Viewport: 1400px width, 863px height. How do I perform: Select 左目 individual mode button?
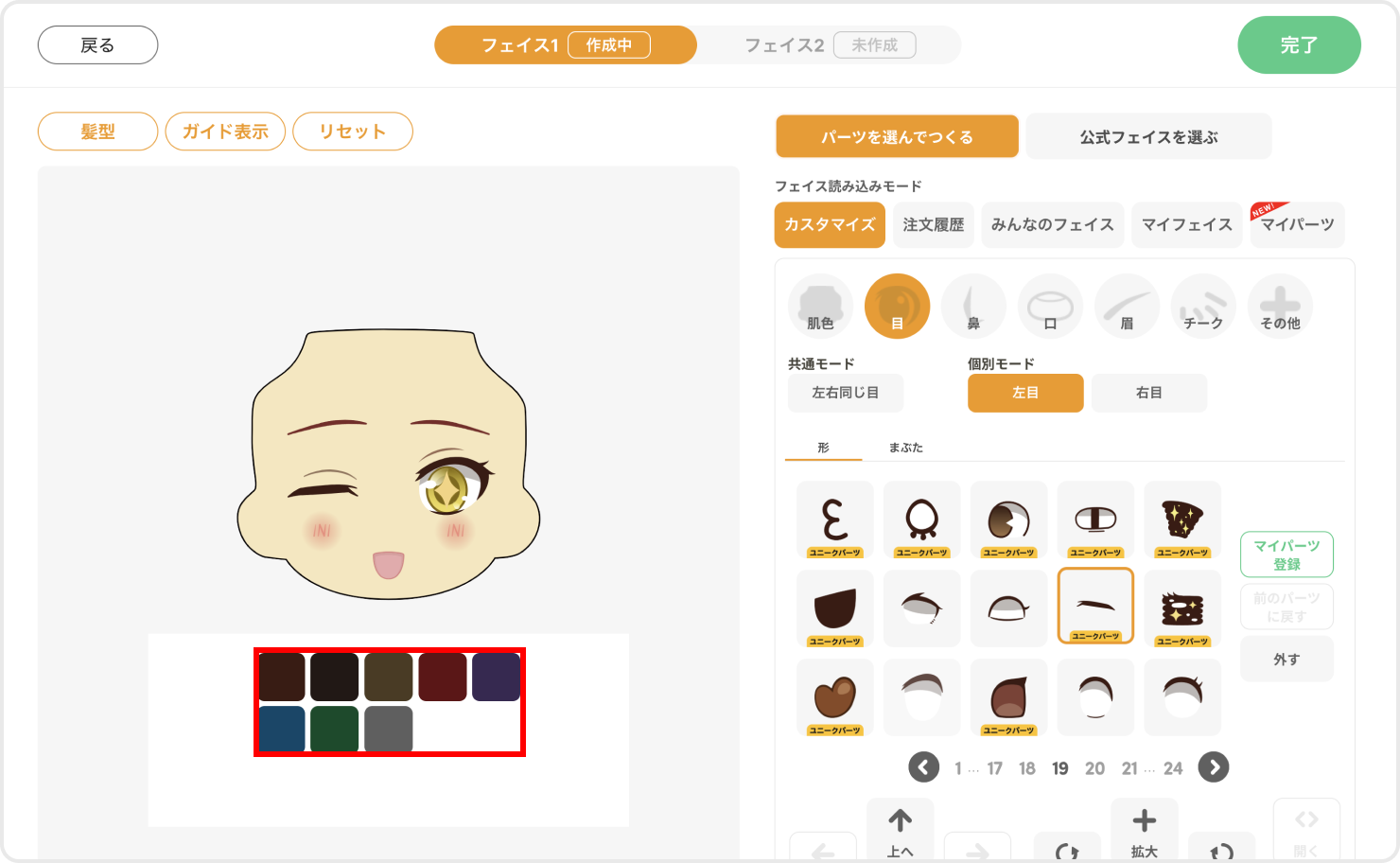point(1025,393)
